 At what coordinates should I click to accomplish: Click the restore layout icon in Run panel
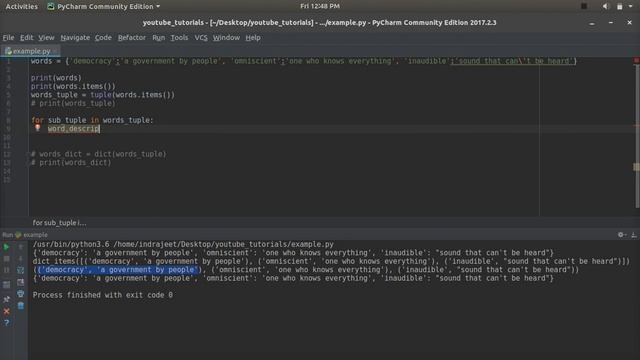coord(6,284)
